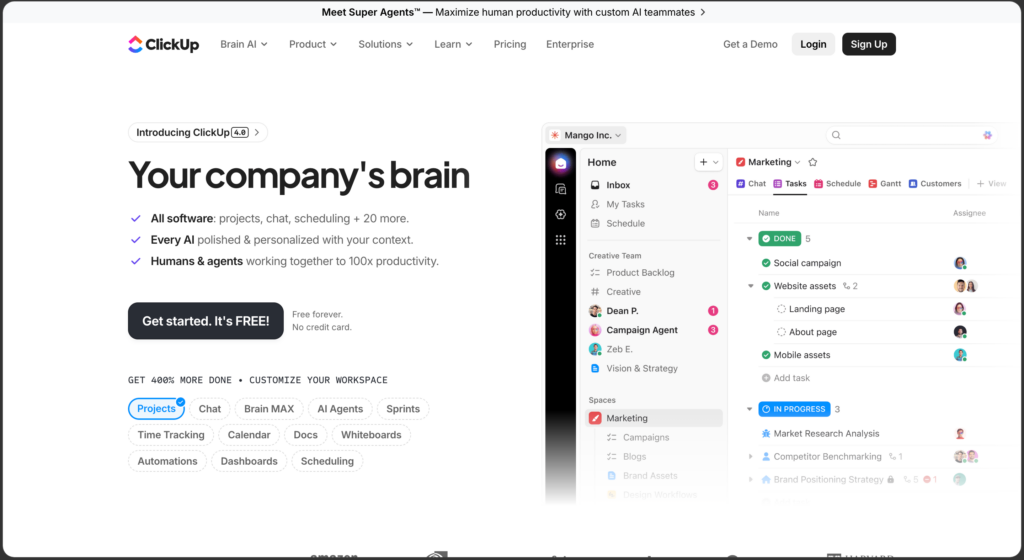Open Zeb E. direct message
The height and width of the screenshot is (560, 1024).
pyautogui.click(x=653, y=349)
